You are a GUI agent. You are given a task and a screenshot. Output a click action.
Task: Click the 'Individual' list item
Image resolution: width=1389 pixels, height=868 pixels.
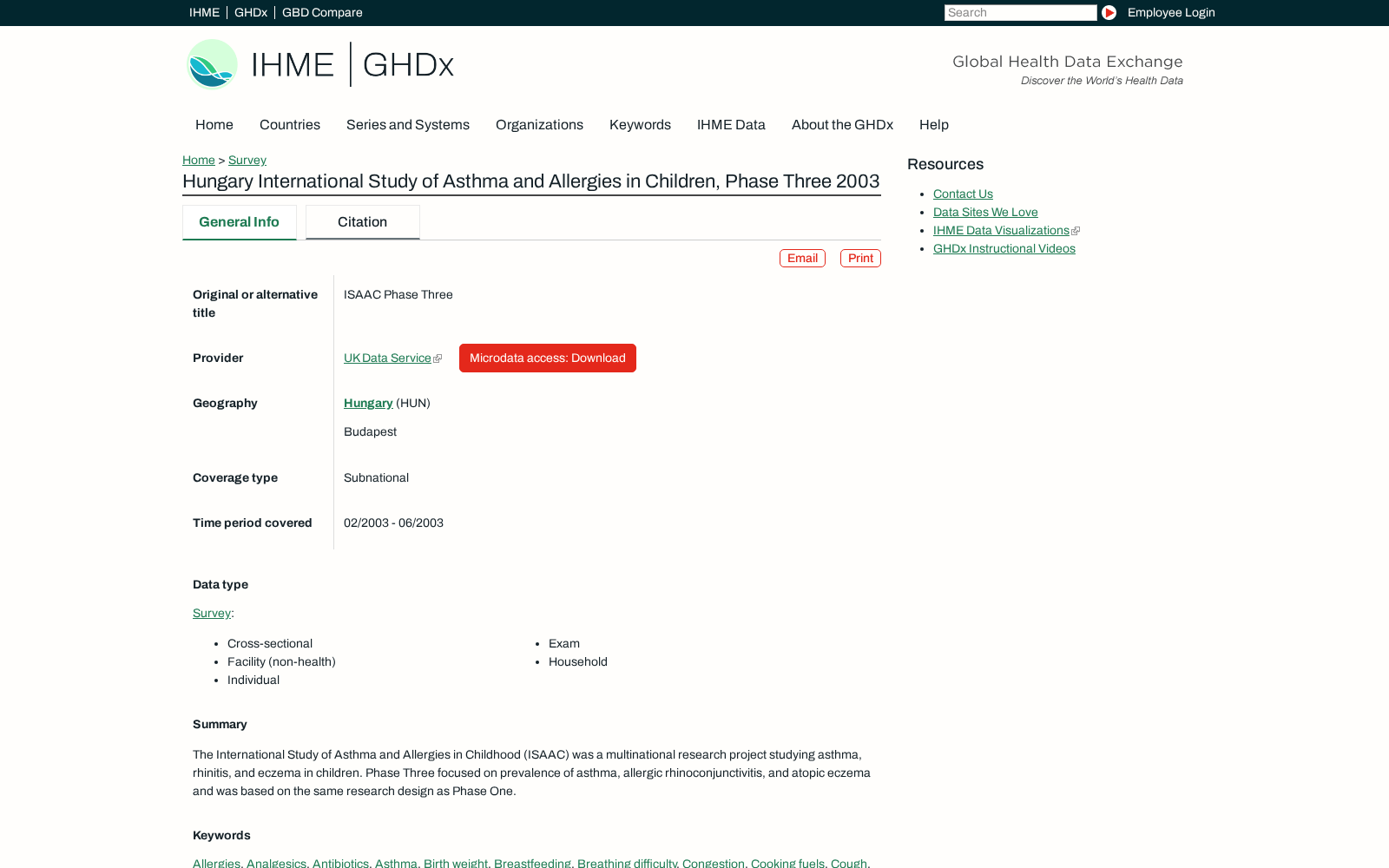coord(253,680)
